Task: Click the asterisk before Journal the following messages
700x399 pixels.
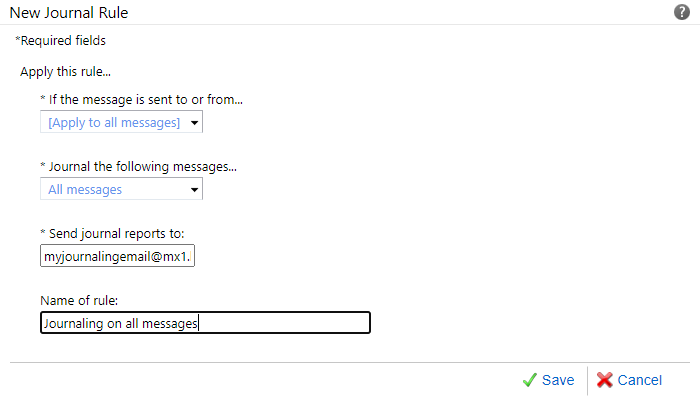Action: (43, 166)
